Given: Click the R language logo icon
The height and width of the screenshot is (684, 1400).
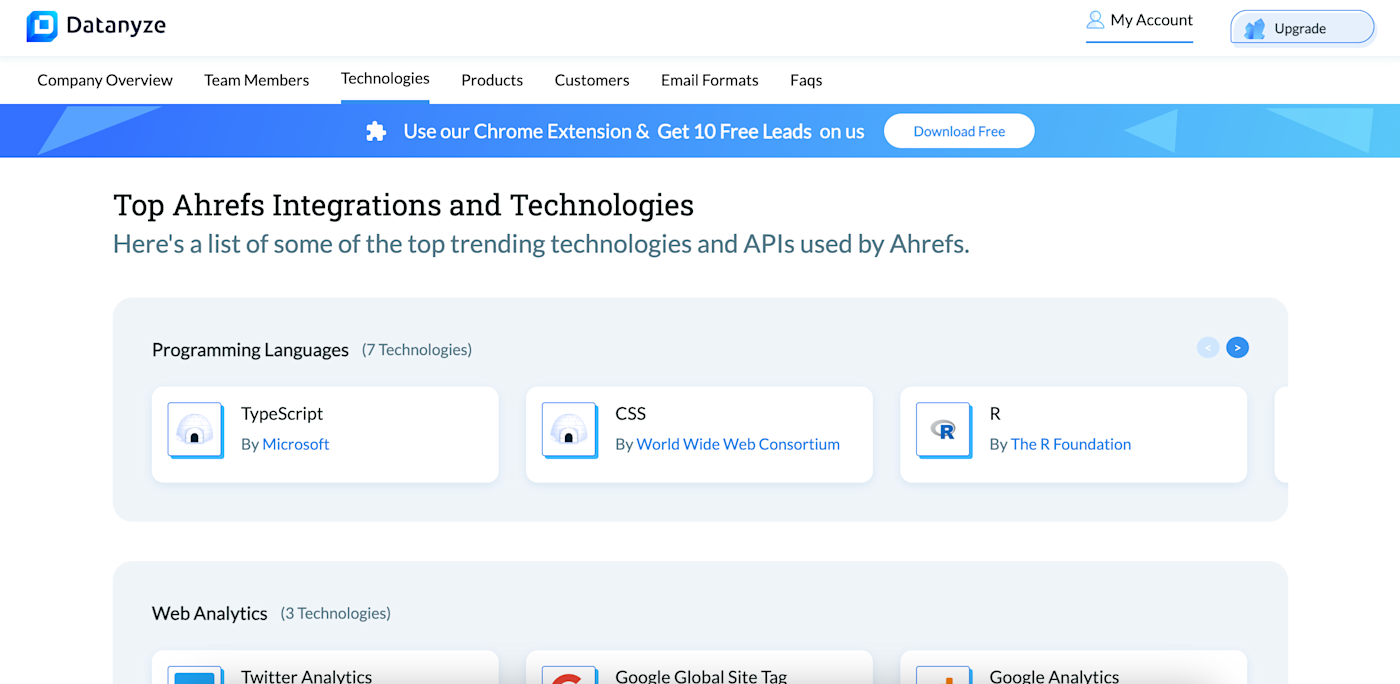Looking at the screenshot, I should (943, 430).
